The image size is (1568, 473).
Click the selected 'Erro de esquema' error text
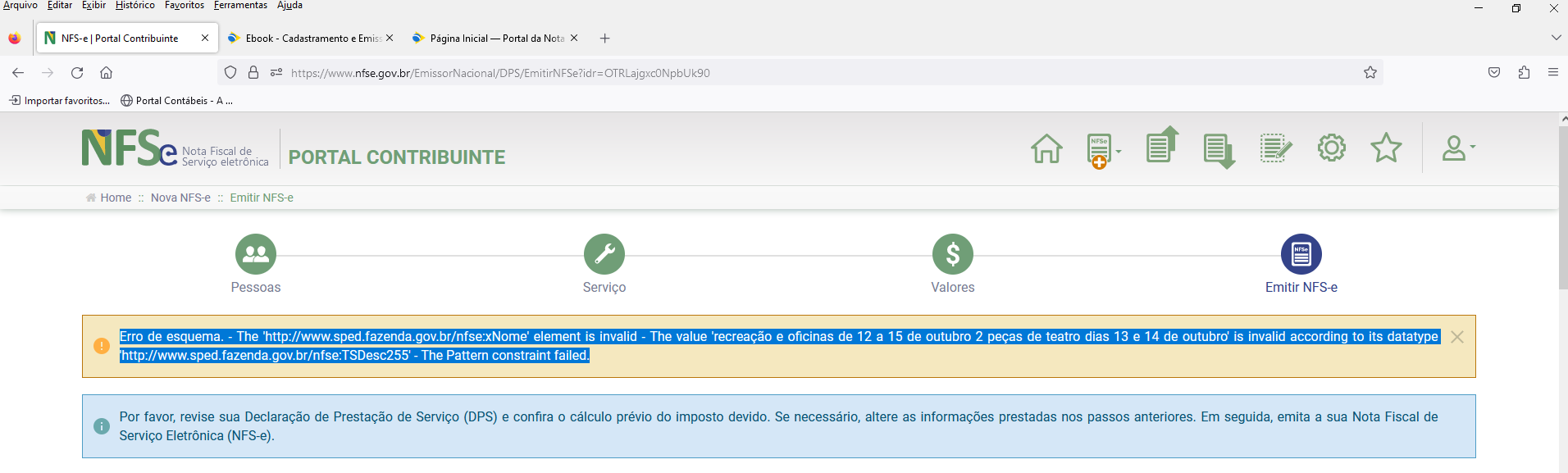coord(779,346)
